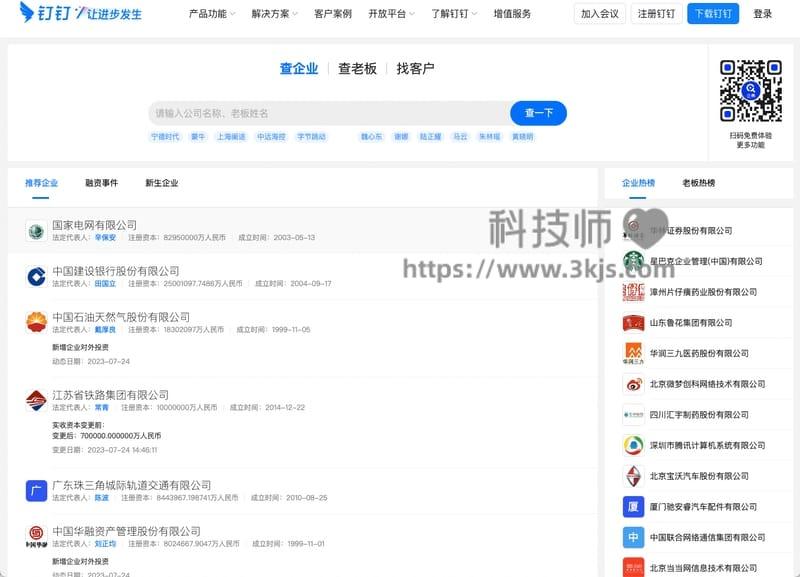Click 北京宝沃汽车 logo in hot list
800x577 pixels.
(633, 476)
